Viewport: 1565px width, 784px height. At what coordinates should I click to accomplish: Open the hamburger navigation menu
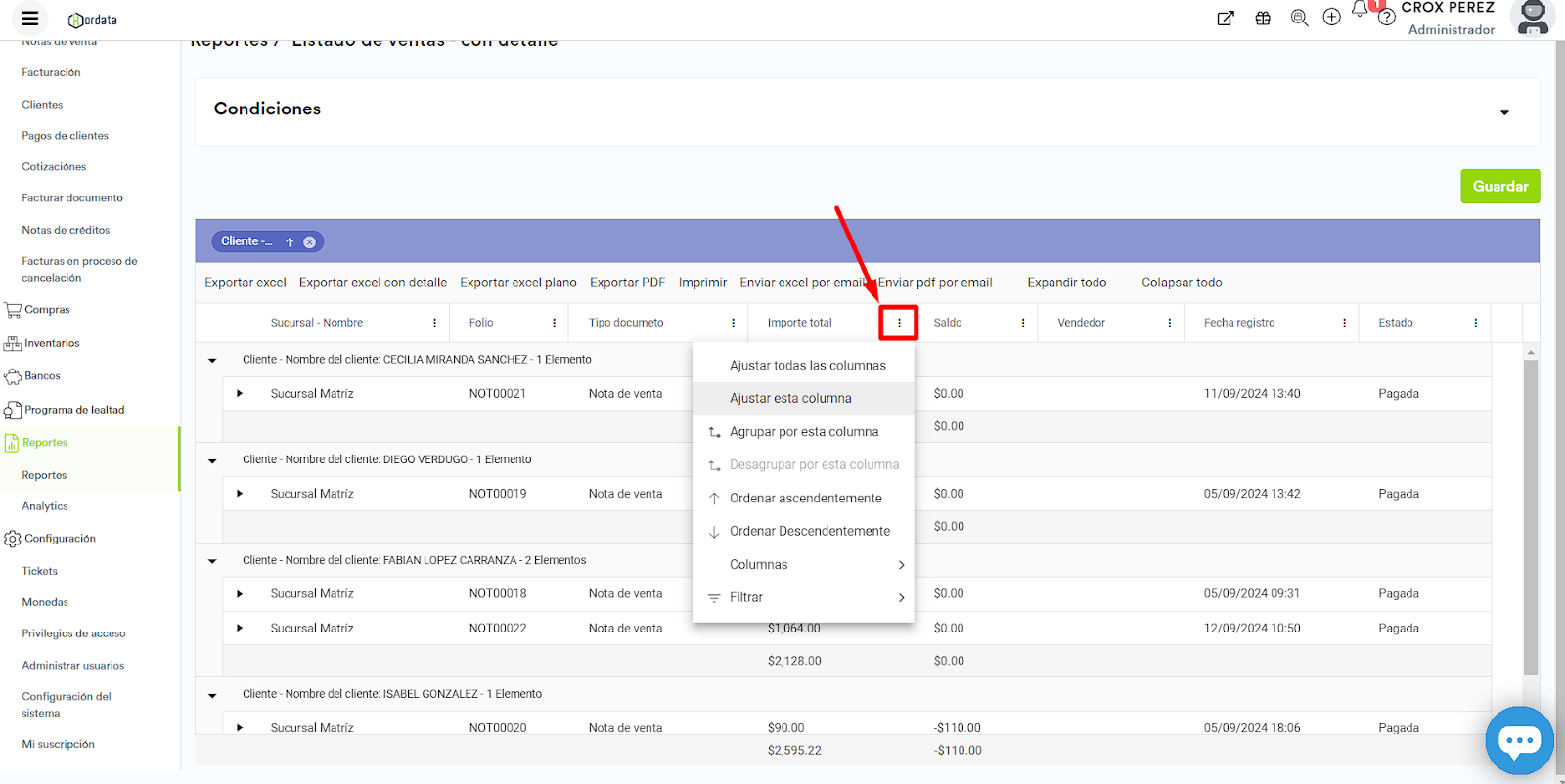(30, 19)
